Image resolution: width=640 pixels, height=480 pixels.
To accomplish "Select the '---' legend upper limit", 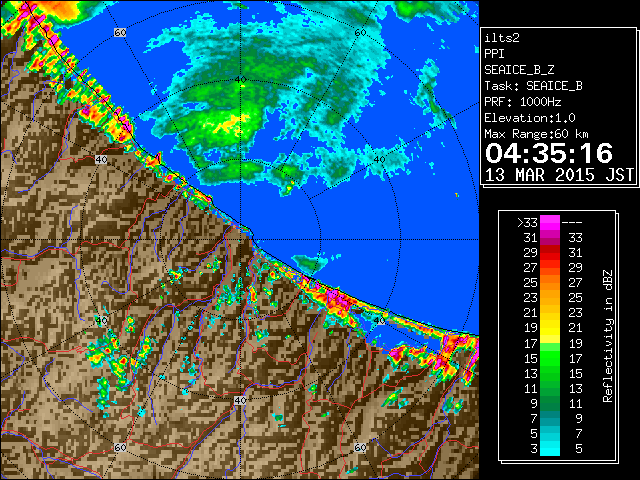I will (572, 223).
